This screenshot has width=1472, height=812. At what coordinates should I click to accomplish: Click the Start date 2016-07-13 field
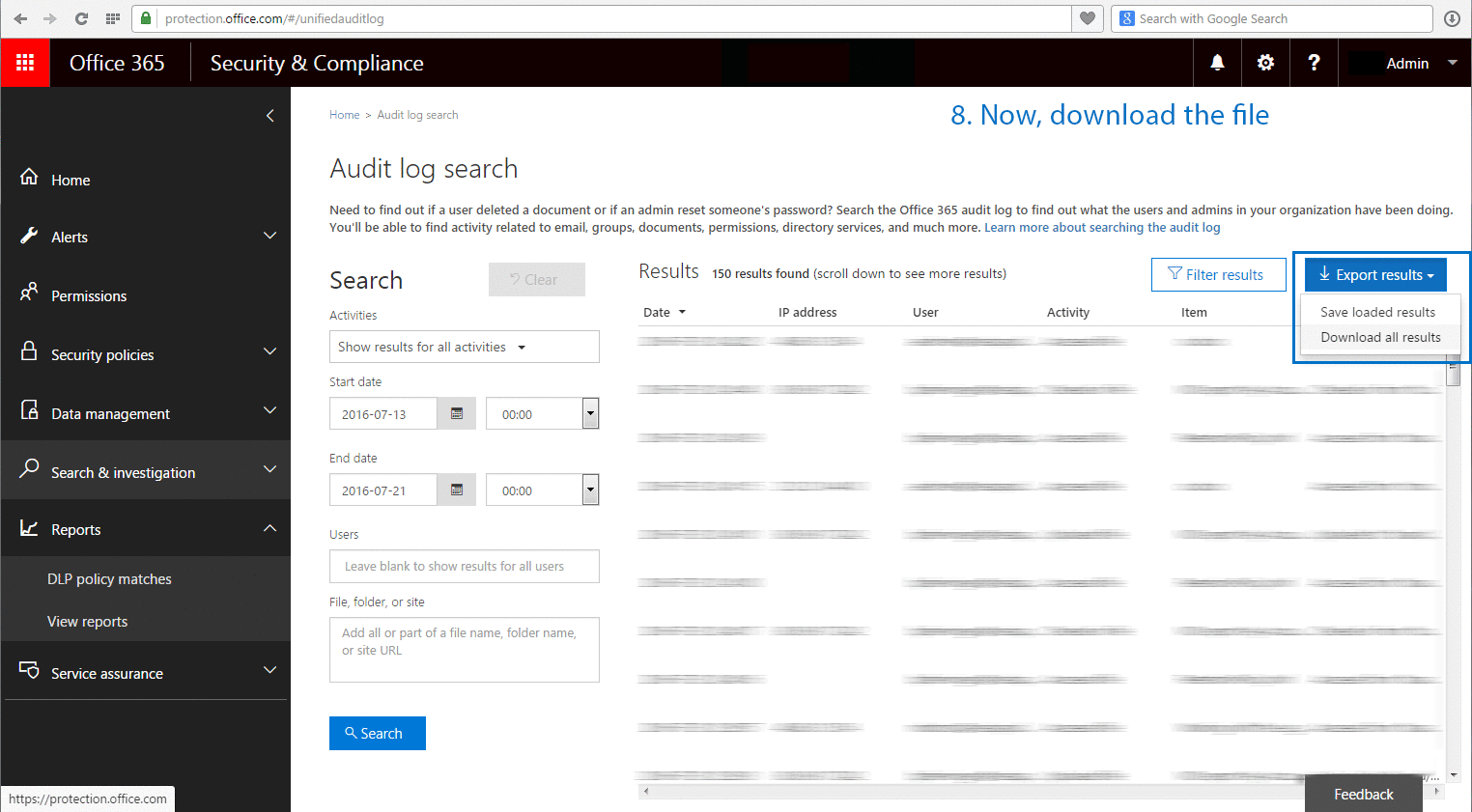point(383,414)
